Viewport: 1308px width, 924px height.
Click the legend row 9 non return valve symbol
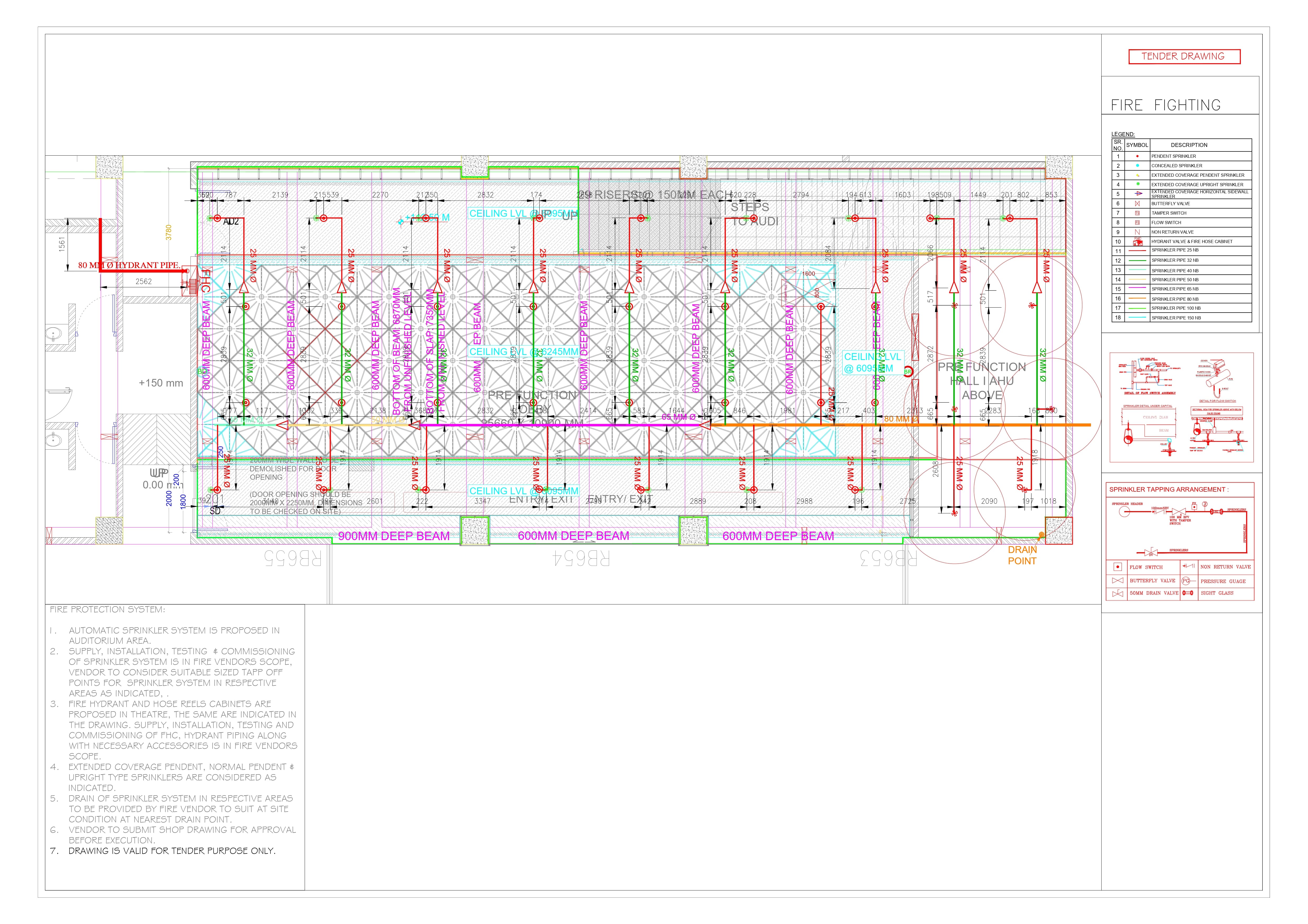coord(1137,232)
